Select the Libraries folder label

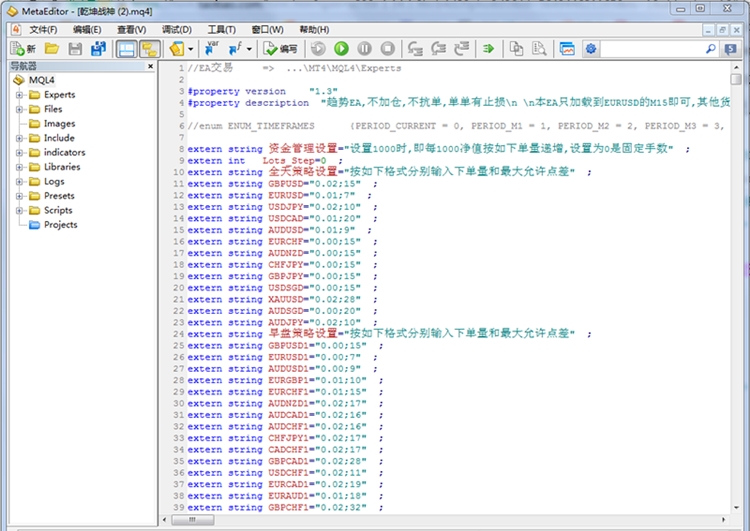click(62, 166)
